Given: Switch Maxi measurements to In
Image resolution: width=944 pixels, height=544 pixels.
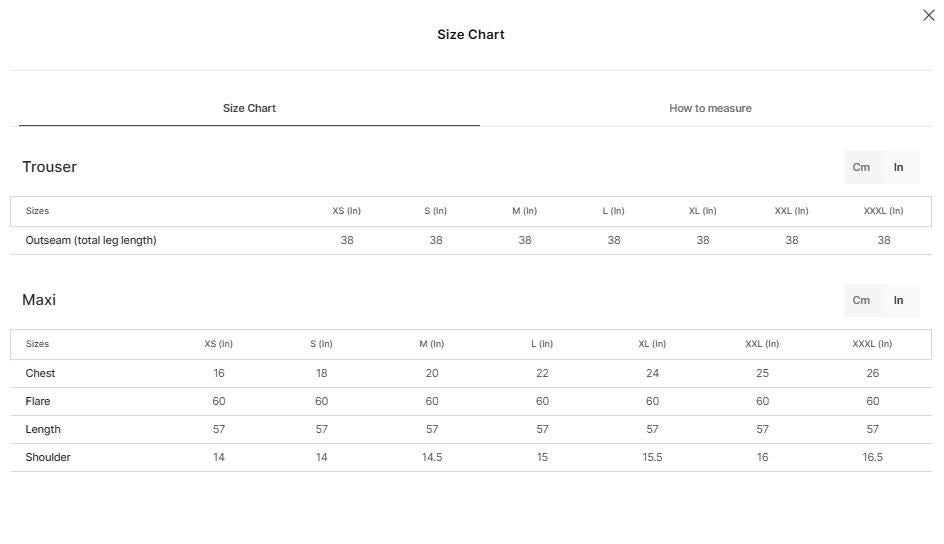Looking at the screenshot, I should [898, 300].
